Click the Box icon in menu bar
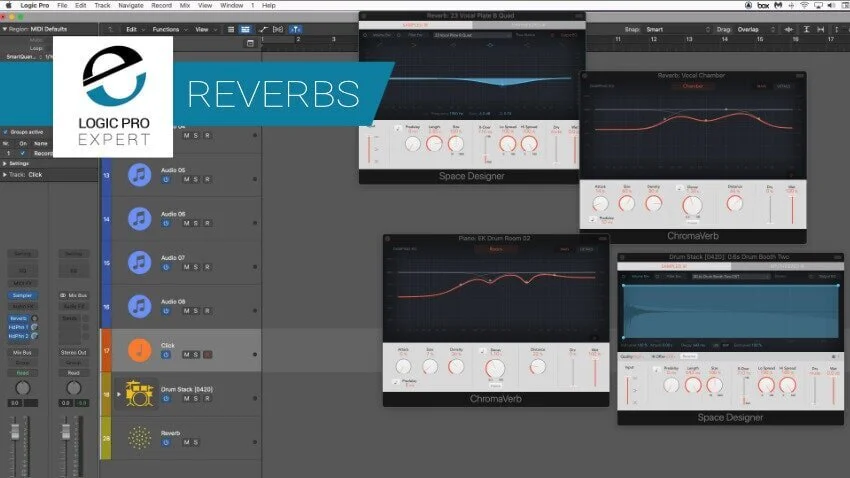 pos(763,5)
